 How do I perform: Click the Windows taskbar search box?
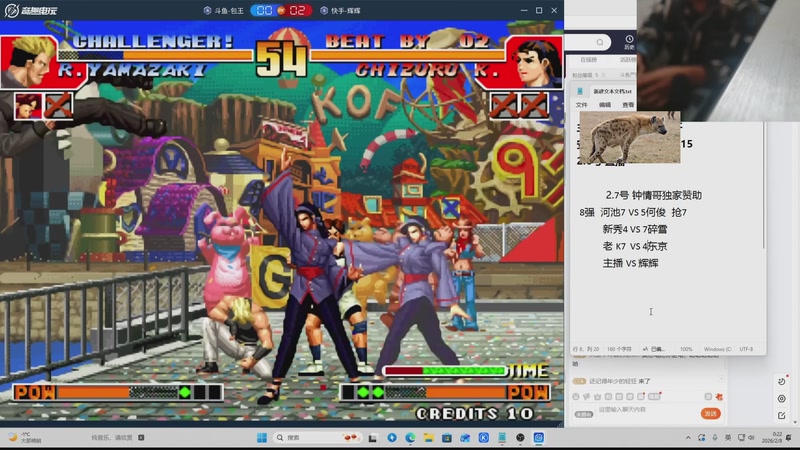pos(315,438)
